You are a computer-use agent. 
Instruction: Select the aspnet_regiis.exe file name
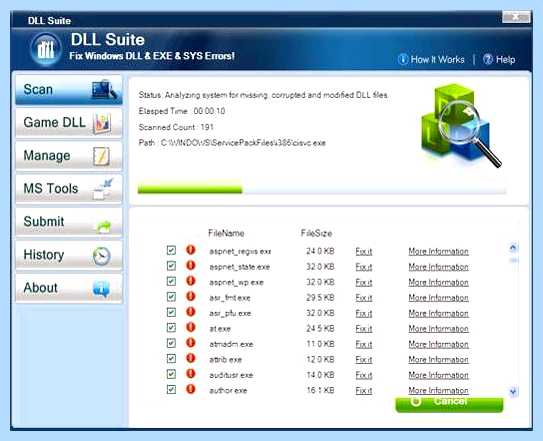pyautogui.click(x=240, y=251)
